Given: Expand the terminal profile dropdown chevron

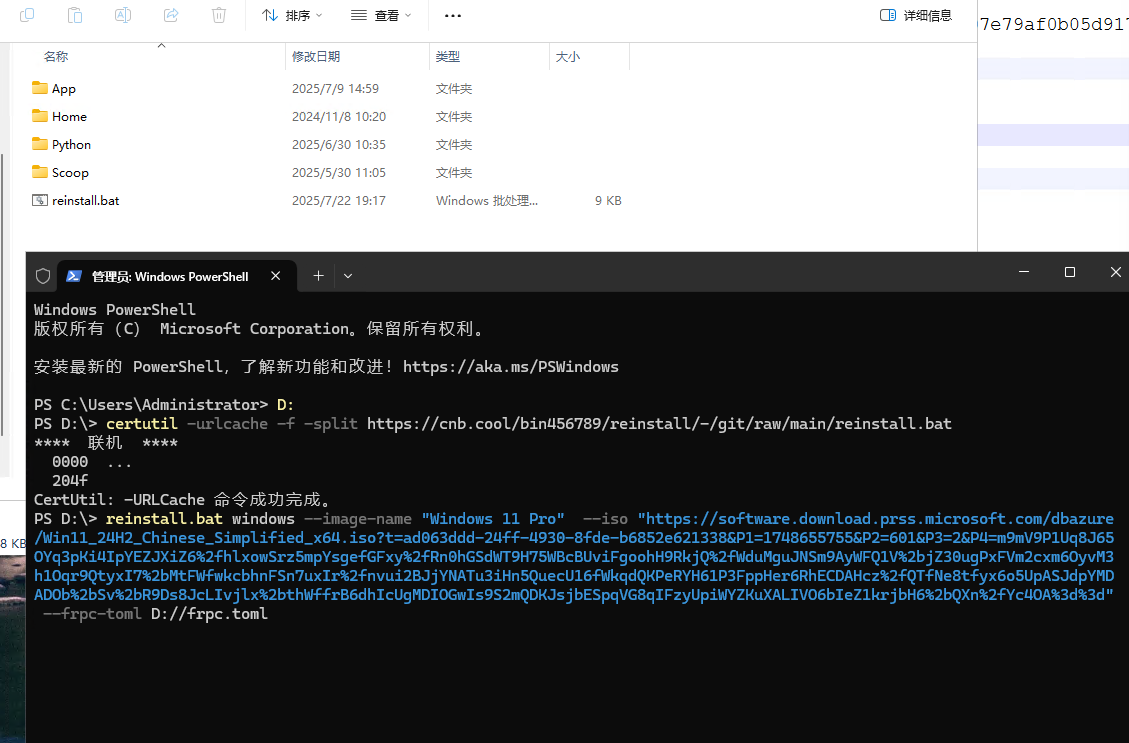Looking at the screenshot, I should point(348,276).
